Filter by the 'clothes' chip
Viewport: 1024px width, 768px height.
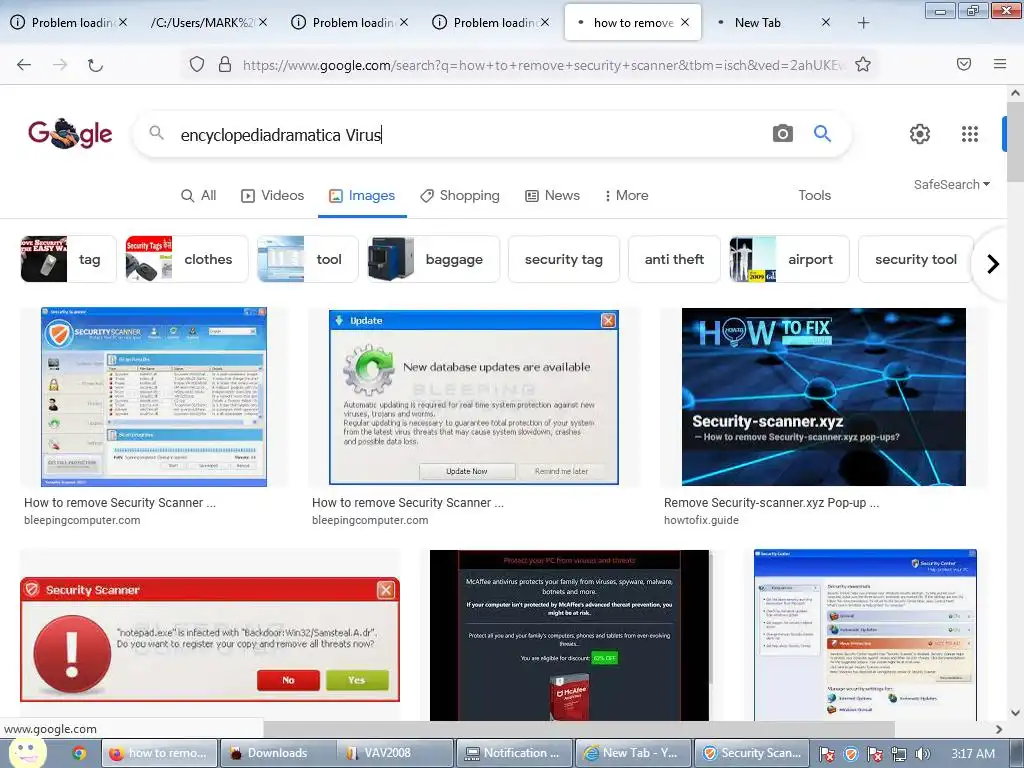pyautogui.click(x=187, y=259)
